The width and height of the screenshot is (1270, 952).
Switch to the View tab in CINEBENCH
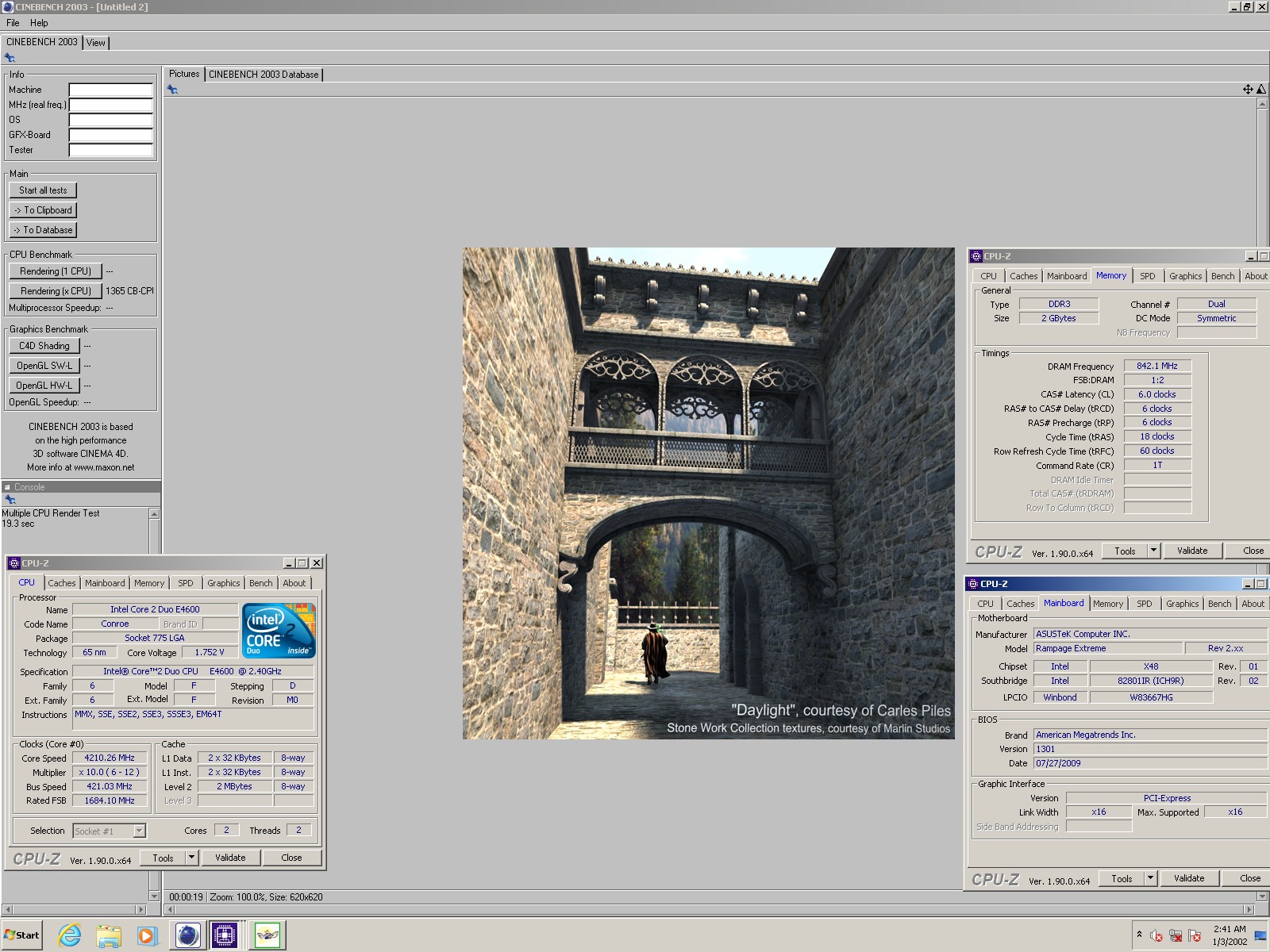click(96, 43)
